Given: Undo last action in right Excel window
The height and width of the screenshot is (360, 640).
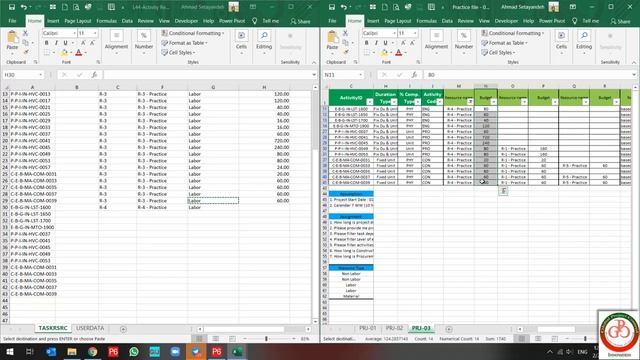Looking at the screenshot, I should point(344,7).
